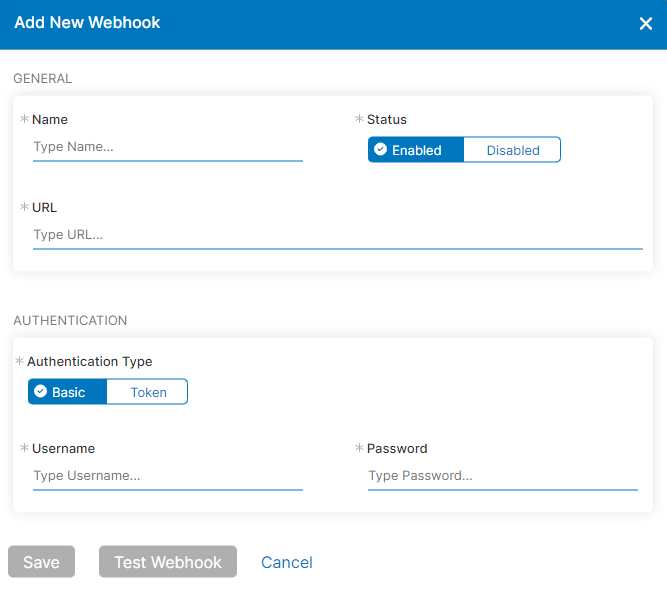Image resolution: width=667 pixels, height=590 pixels.
Task: Set webhook status to Enabled
Action: coord(416,150)
